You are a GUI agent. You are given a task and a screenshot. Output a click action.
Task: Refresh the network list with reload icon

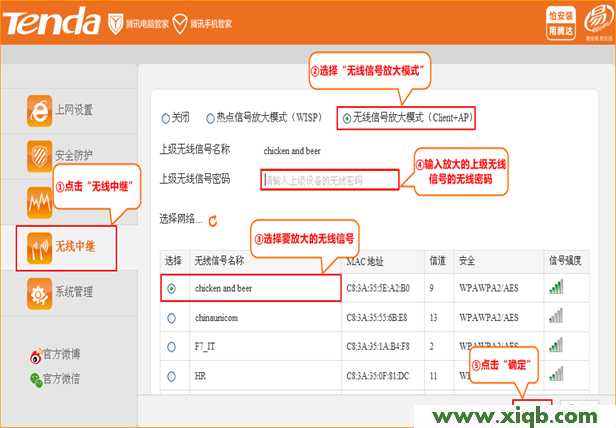coord(213,221)
